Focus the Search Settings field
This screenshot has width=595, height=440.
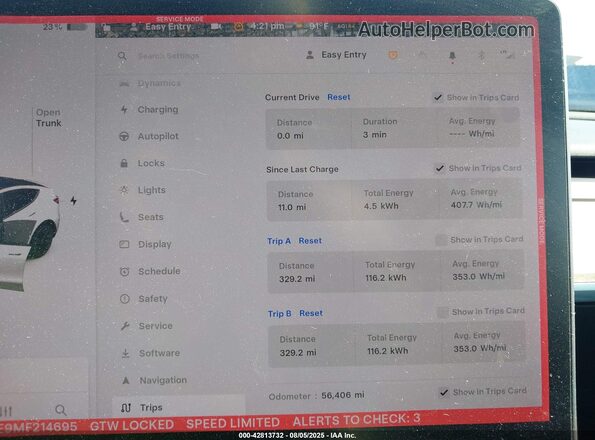coord(168,56)
